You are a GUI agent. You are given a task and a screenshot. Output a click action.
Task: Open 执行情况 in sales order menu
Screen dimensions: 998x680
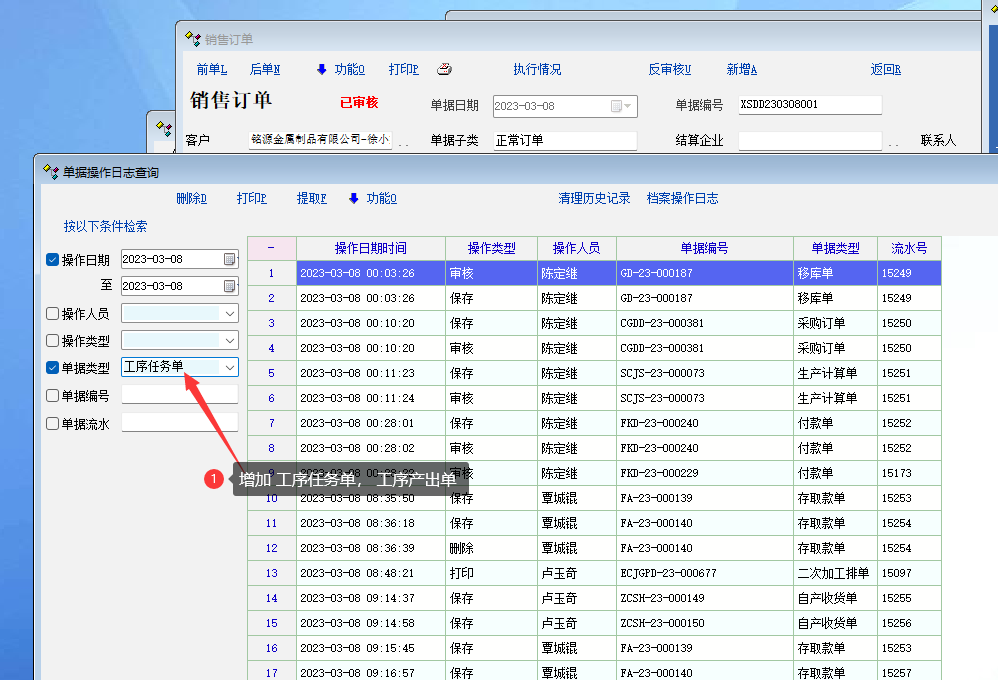(537, 69)
